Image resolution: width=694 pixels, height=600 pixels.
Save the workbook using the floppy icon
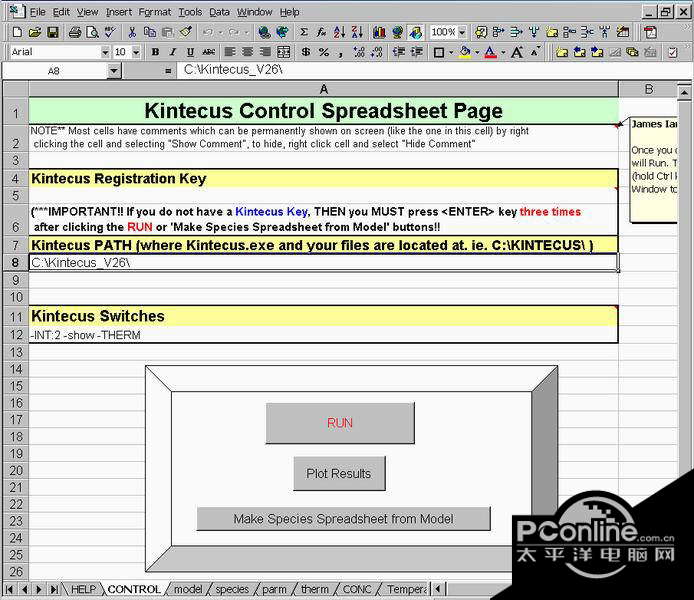(53, 32)
